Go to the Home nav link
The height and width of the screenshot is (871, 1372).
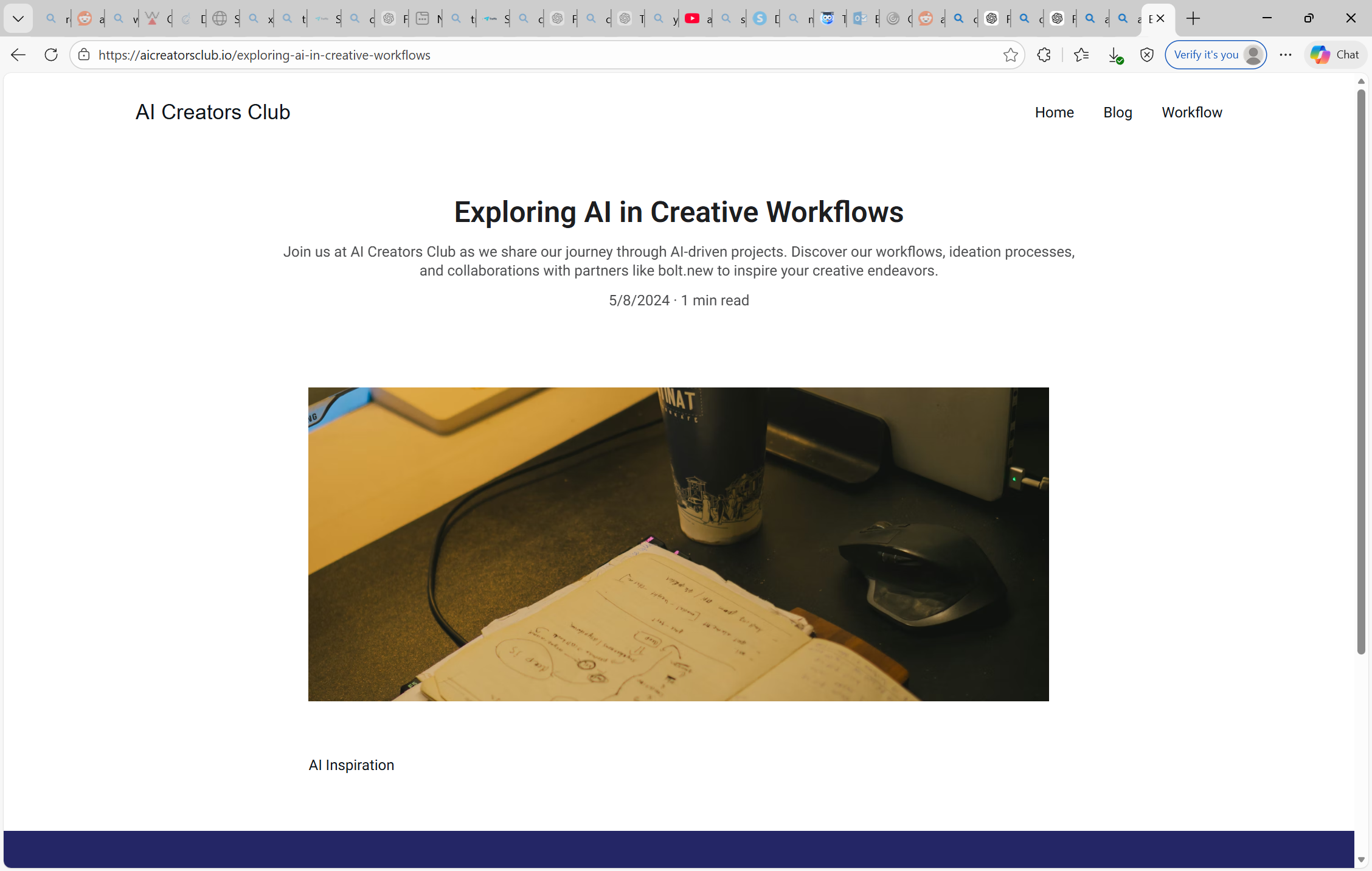[1054, 113]
